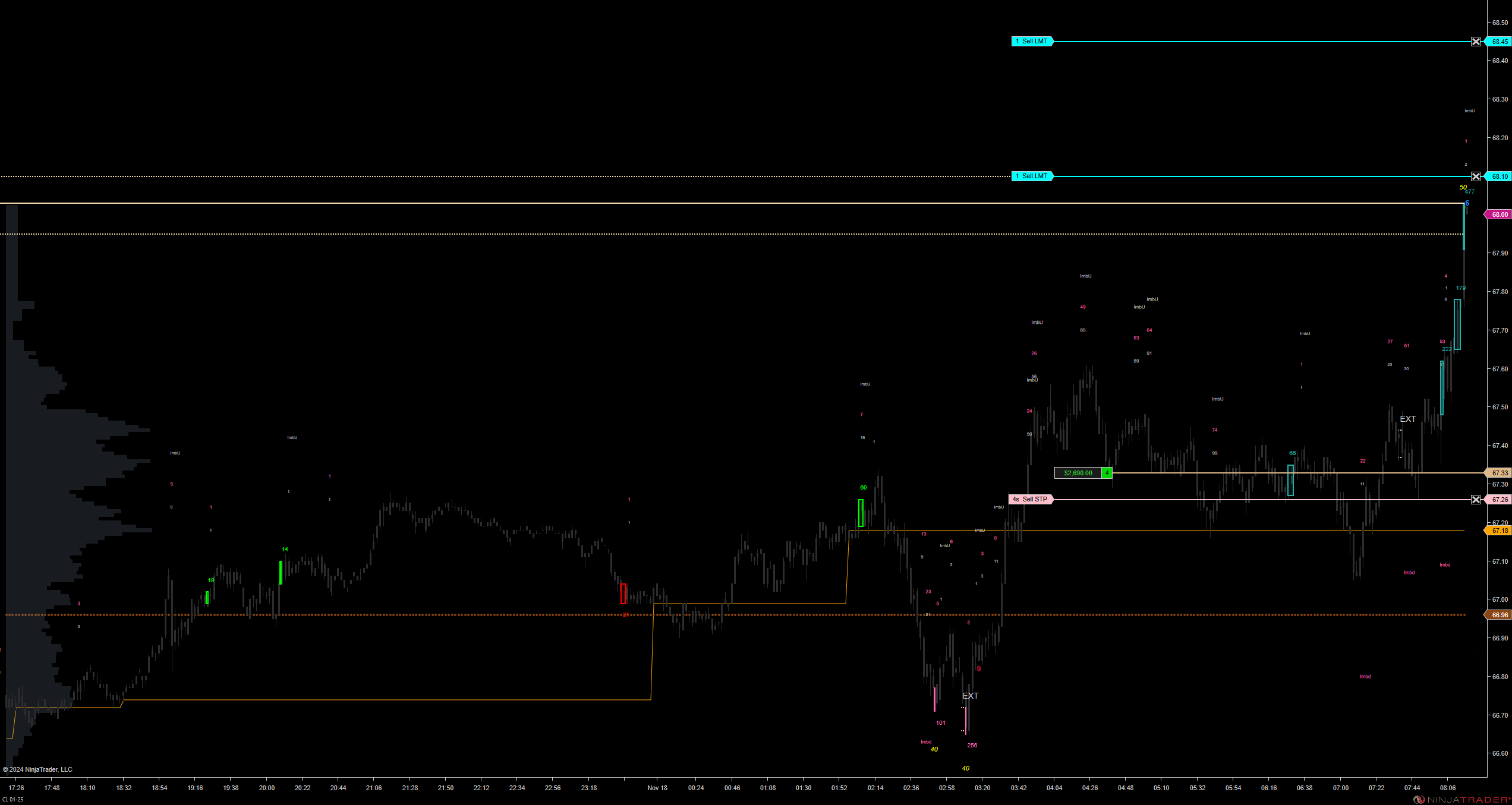Click the Nov 18 date on time axis
Viewport: 1512px width, 805px height.
657,788
